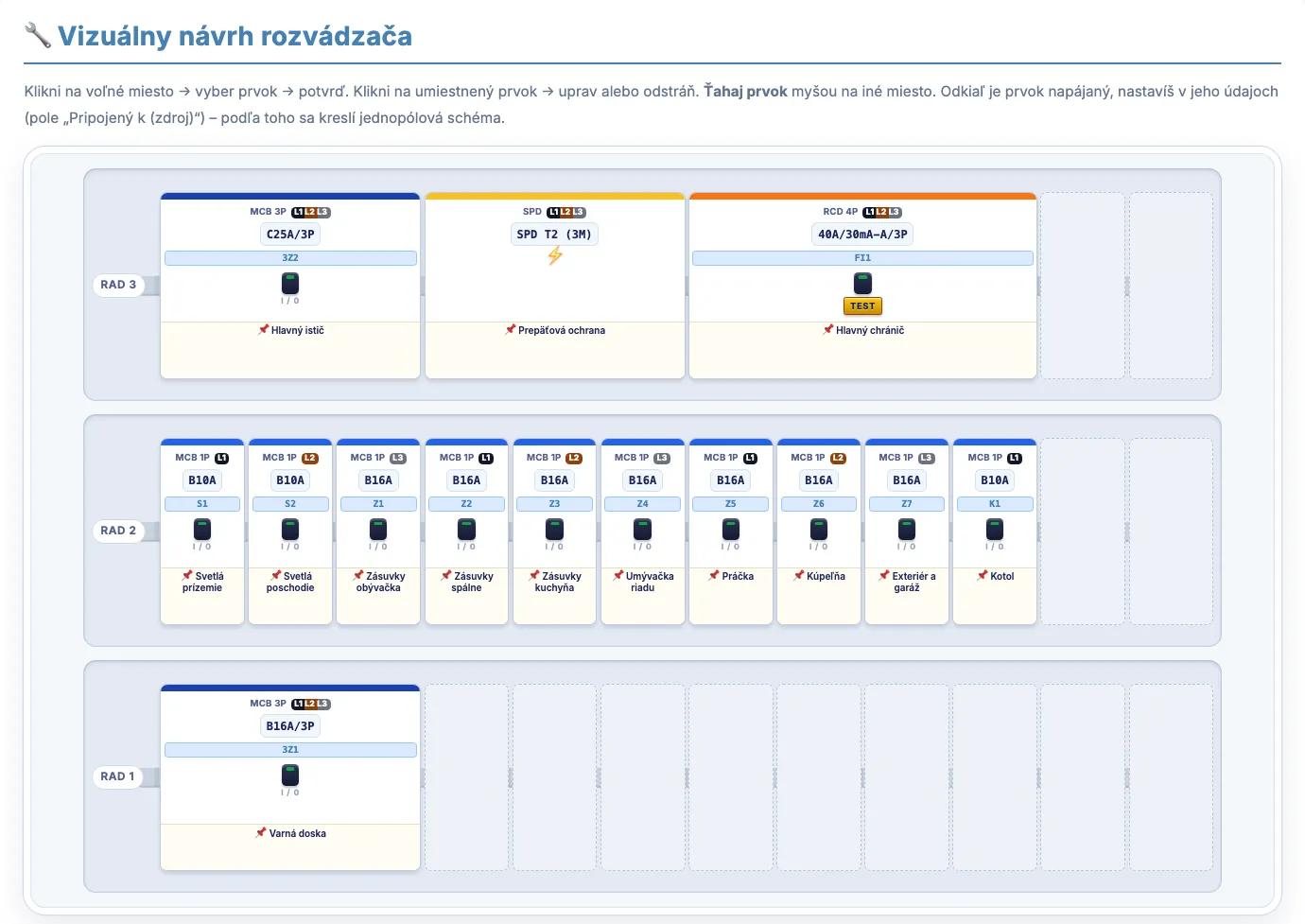The width and height of the screenshot is (1305, 924).
Task: Click the MCB 3P title on Hlavný istič
Action: pyautogui.click(x=268, y=212)
